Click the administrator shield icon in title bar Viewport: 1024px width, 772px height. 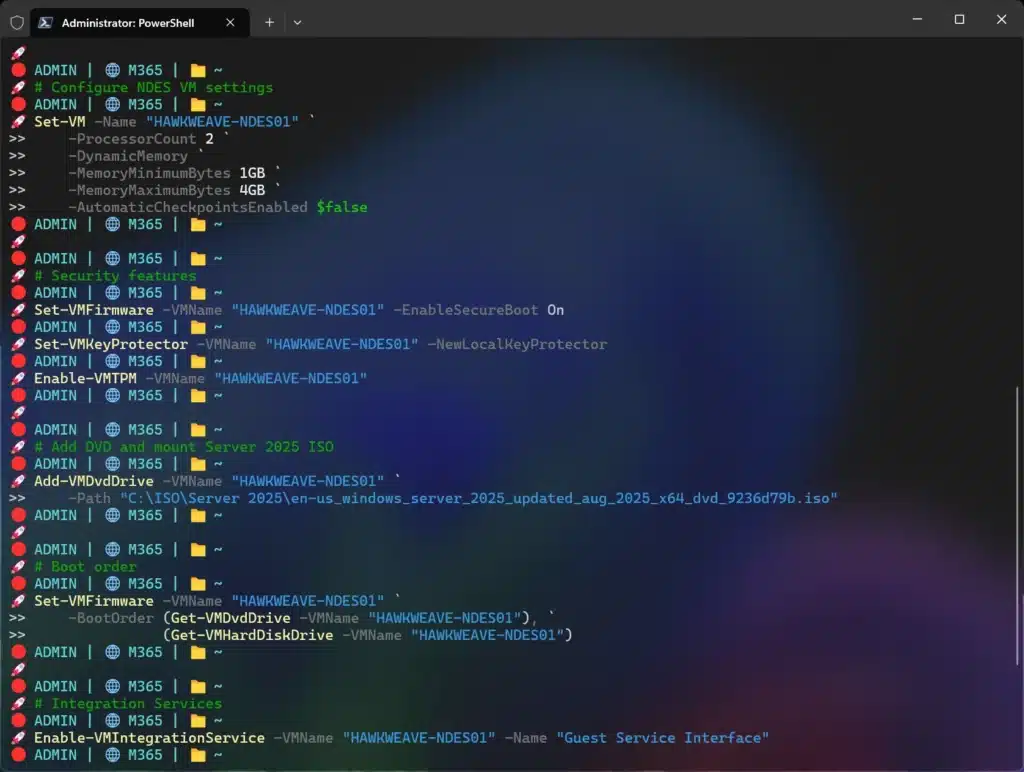[x=16, y=21]
